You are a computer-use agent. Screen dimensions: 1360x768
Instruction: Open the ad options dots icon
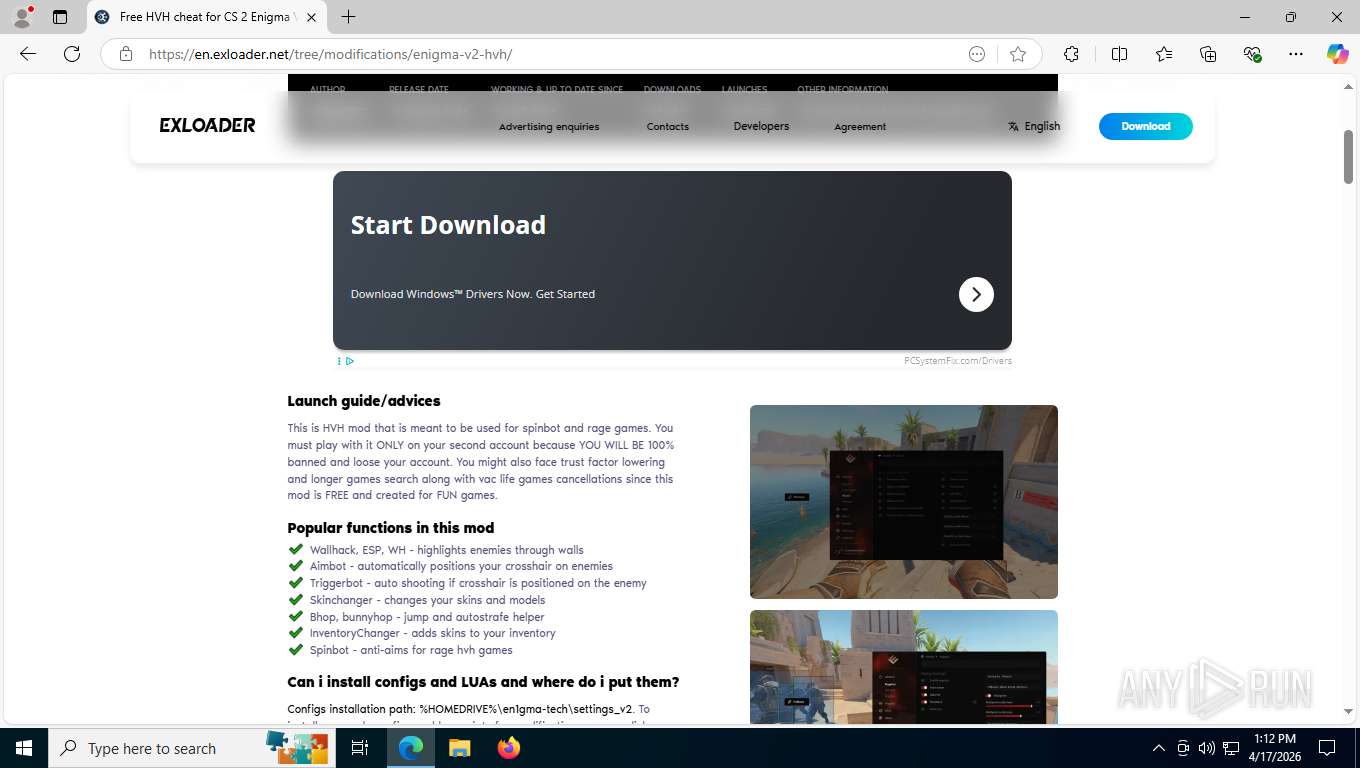339,361
